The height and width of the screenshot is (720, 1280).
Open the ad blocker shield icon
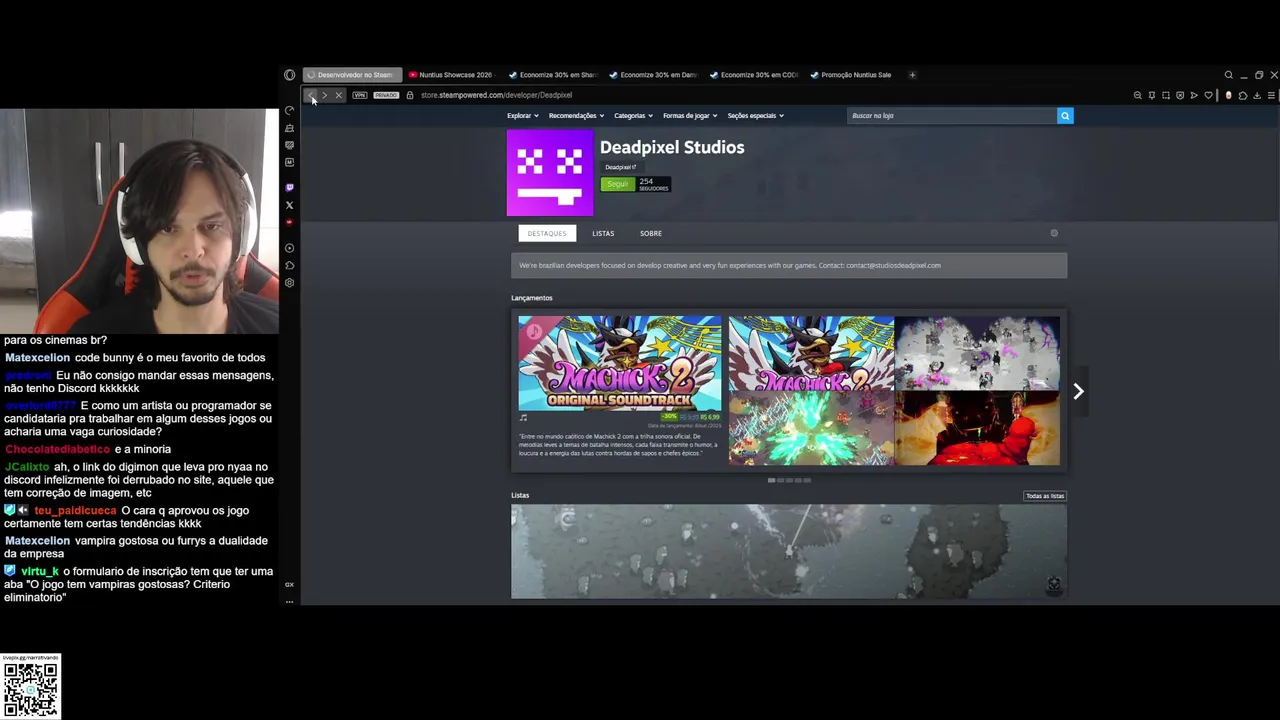[1180, 95]
